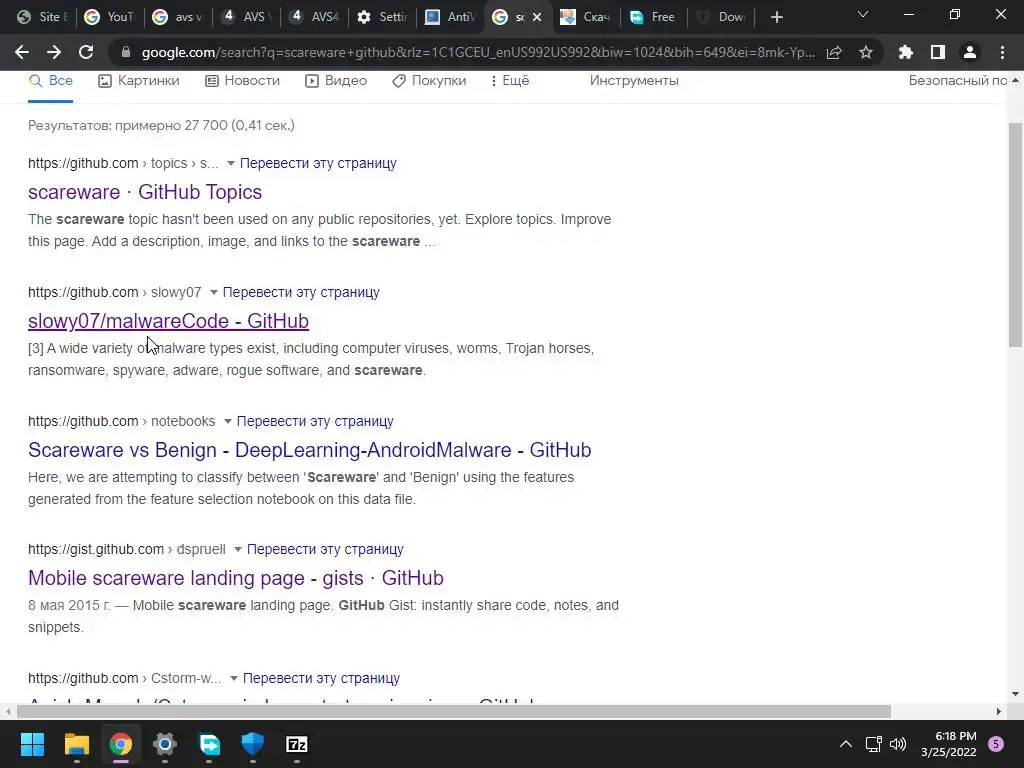The image size is (1024, 768).
Task: Go forward to the next page
Action: pyautogui.click(x=54, y=52)
